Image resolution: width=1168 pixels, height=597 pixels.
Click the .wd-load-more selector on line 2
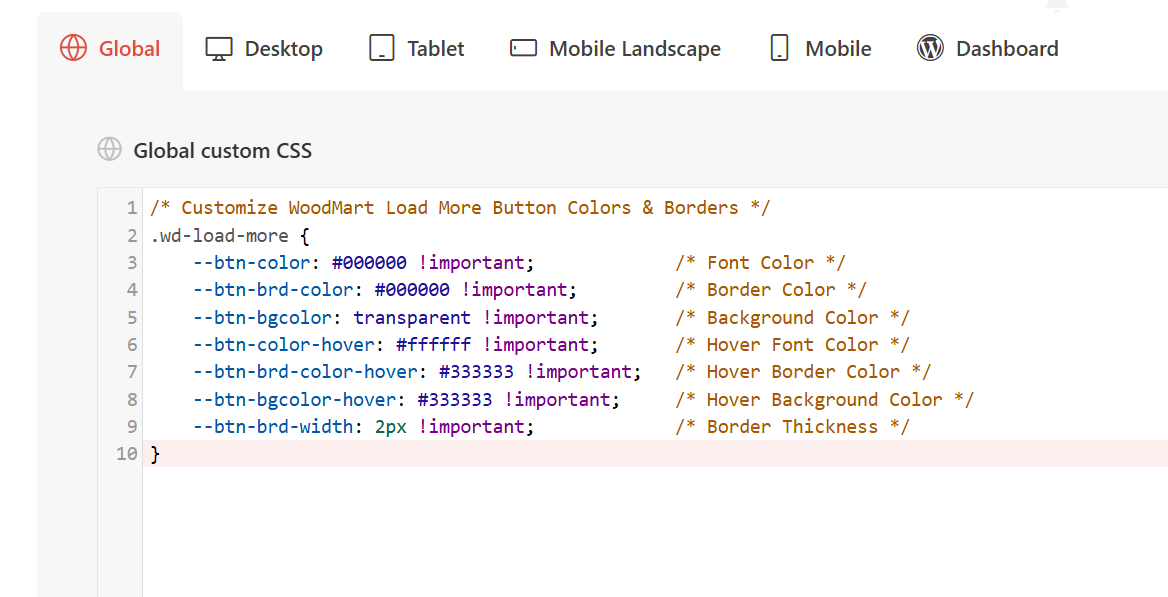point(219,236)
